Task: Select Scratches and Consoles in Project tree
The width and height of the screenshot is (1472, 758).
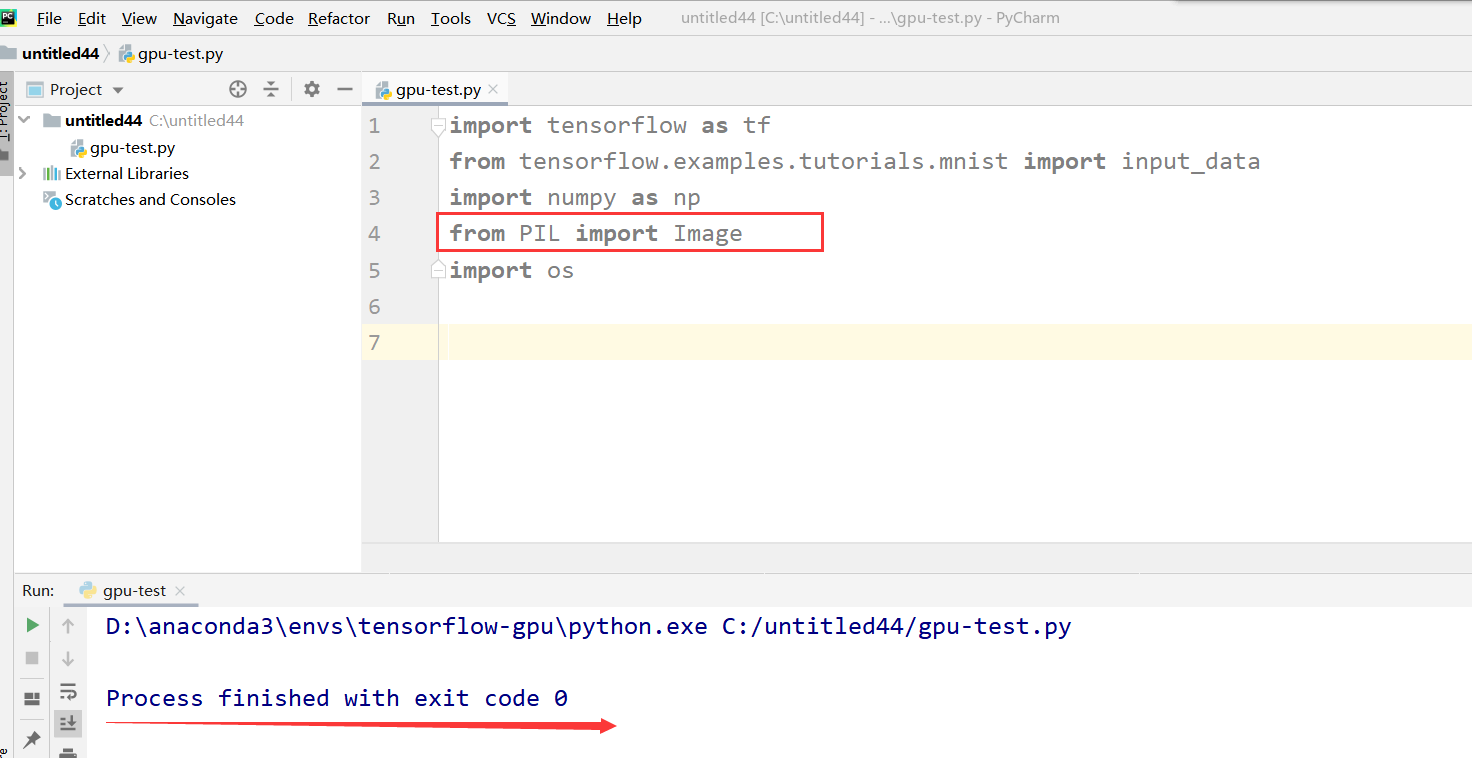Action: tap(148, 199)
